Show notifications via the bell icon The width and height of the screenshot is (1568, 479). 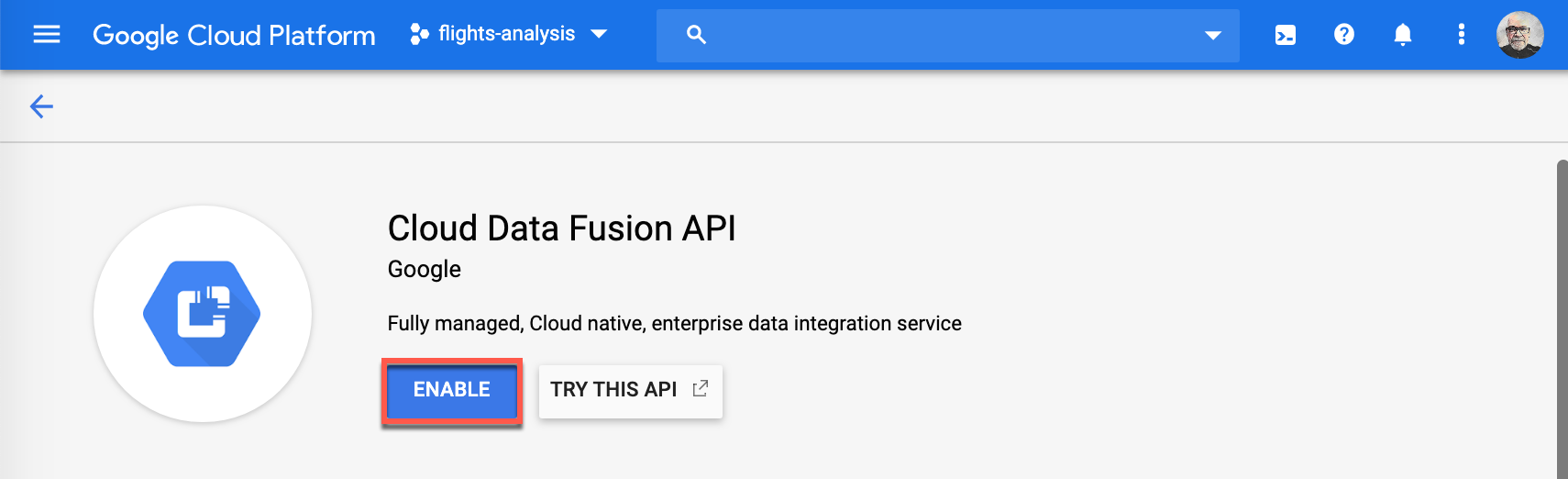click(x=1403, y=35)
